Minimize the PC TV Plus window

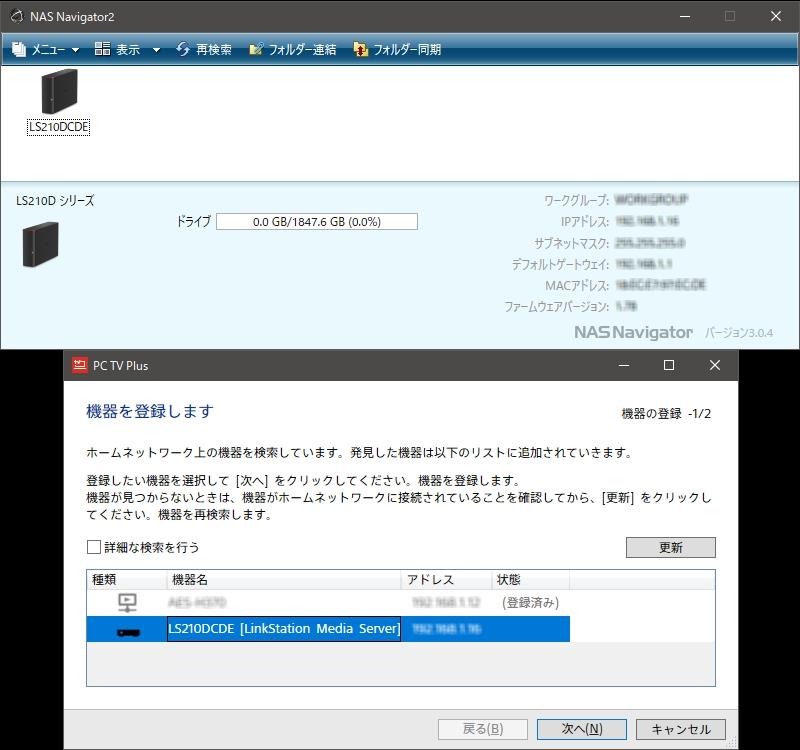coord(624,365)
